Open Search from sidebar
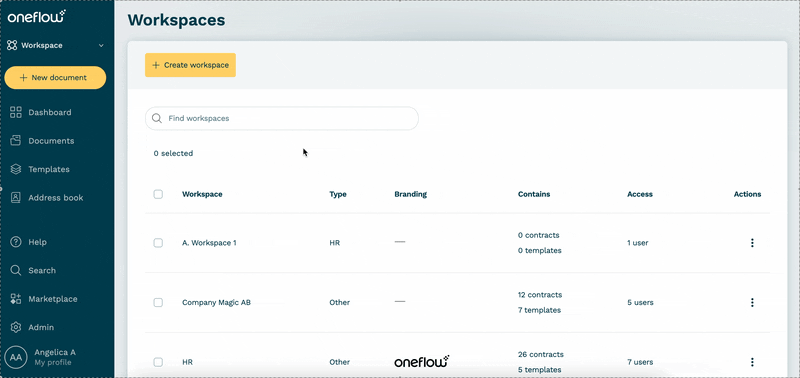The height and width of the screenshot is (378, 800). point(42,270)
